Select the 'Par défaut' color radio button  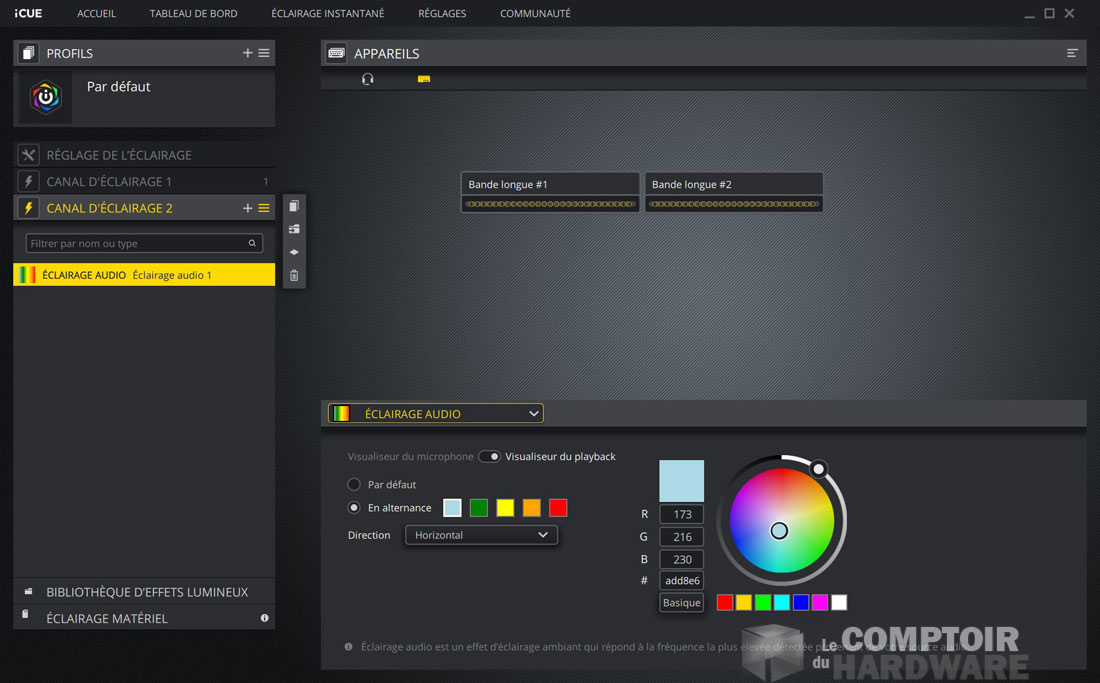coord(354,484)
